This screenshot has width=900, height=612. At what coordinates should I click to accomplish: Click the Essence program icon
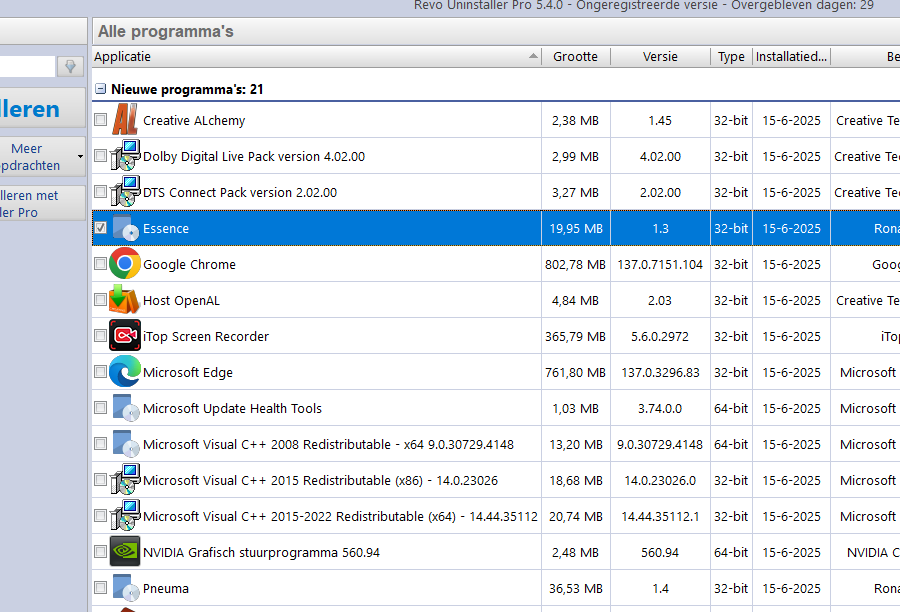[125, 228]
